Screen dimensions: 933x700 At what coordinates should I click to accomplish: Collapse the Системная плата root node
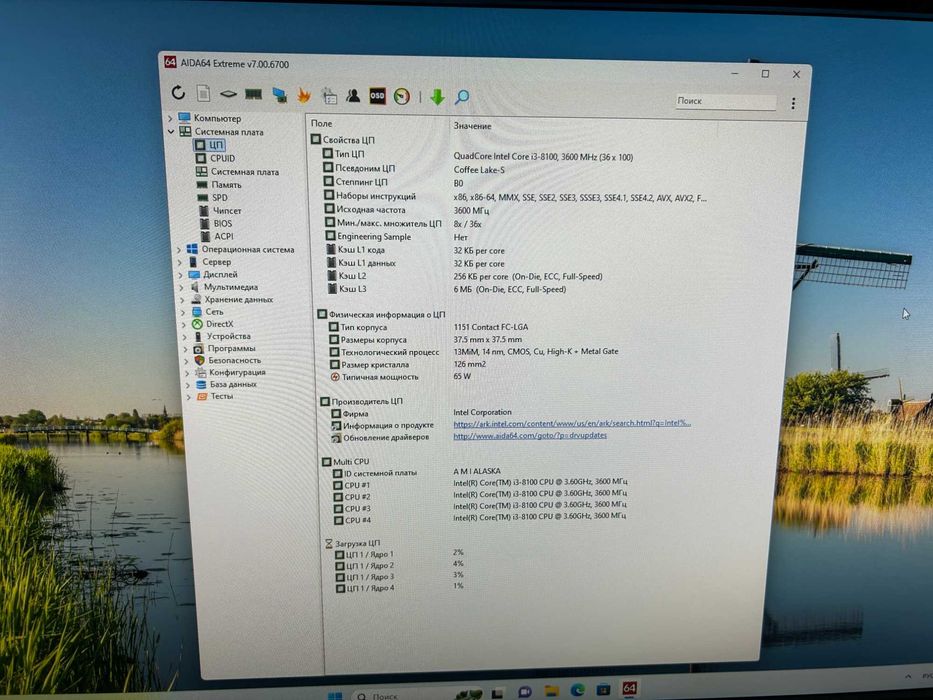[171, 132]
